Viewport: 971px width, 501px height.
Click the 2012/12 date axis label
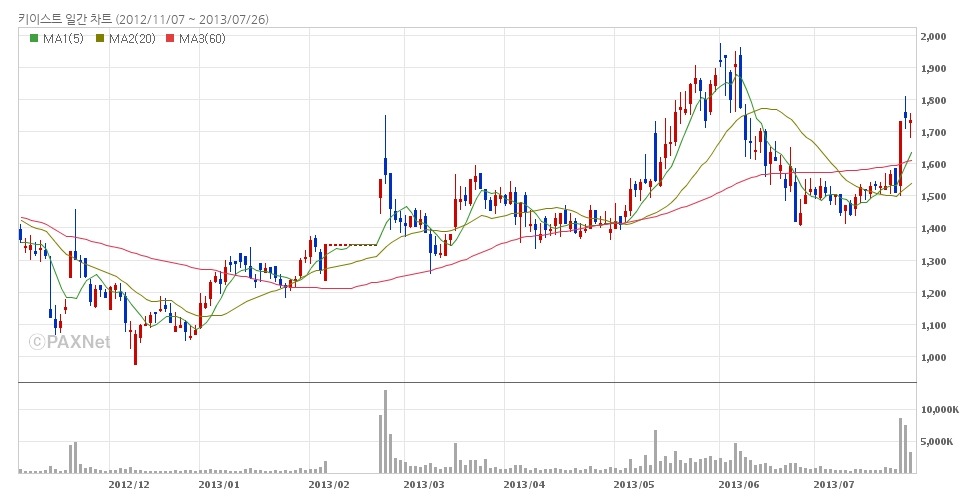coord(129,484)
